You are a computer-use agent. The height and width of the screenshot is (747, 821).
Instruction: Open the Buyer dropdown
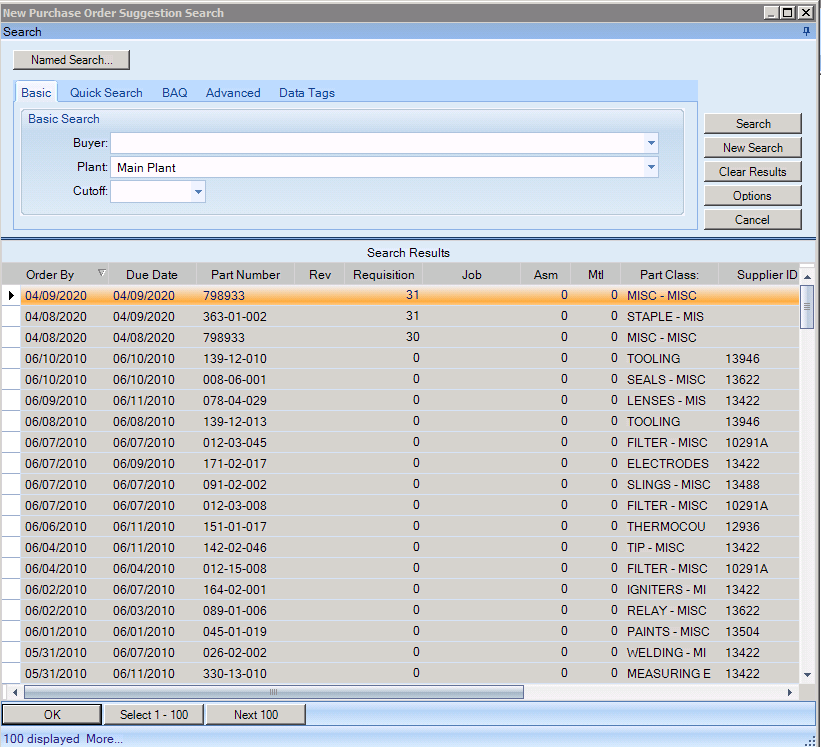pos(651,143)
